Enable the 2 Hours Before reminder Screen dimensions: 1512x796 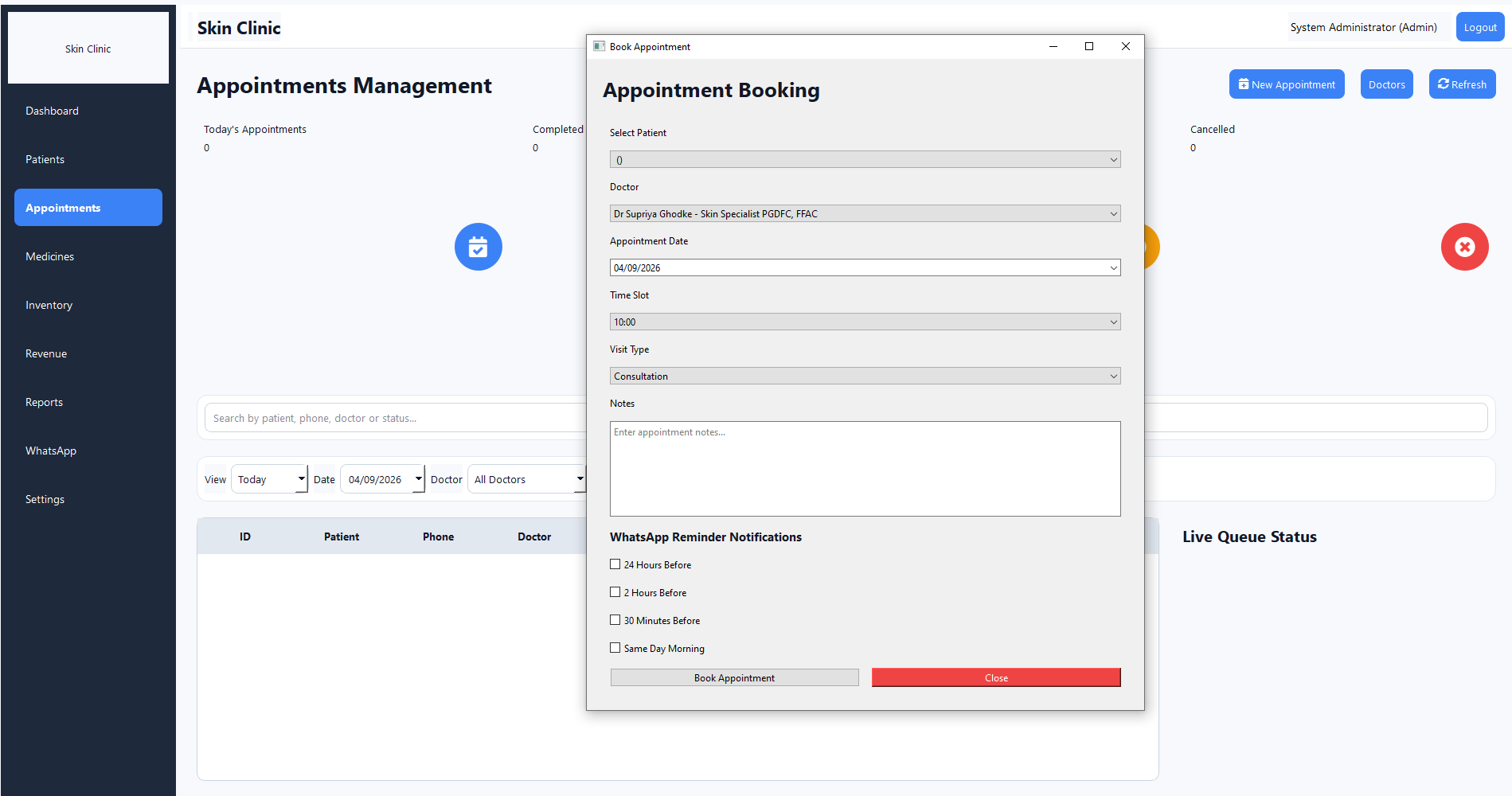(615, 592)
